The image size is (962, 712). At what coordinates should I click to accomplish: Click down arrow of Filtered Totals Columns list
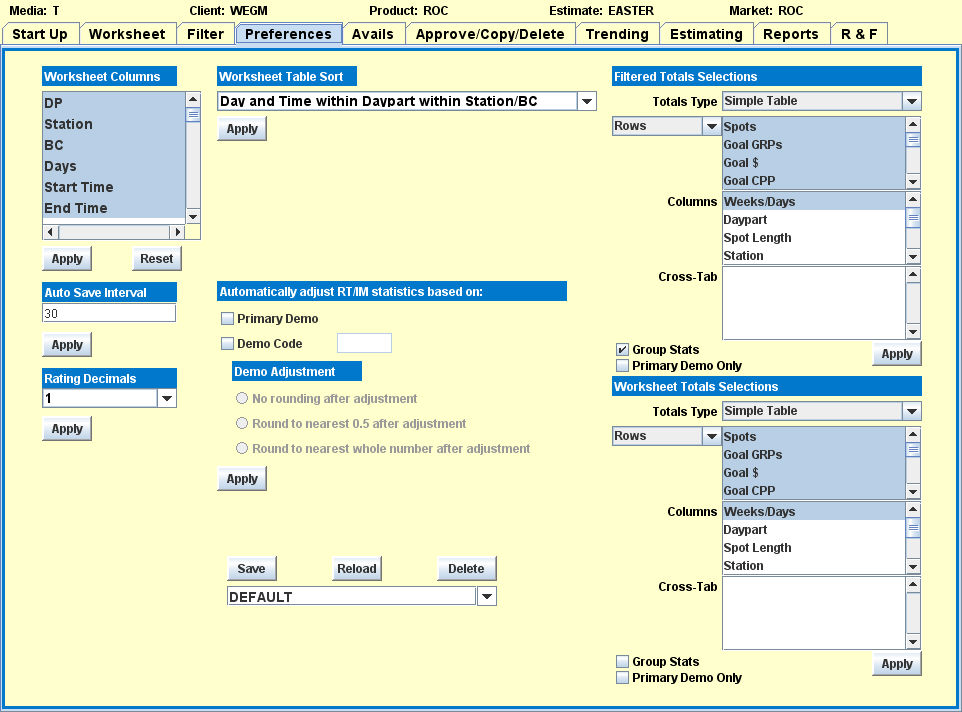pos(913,257)
